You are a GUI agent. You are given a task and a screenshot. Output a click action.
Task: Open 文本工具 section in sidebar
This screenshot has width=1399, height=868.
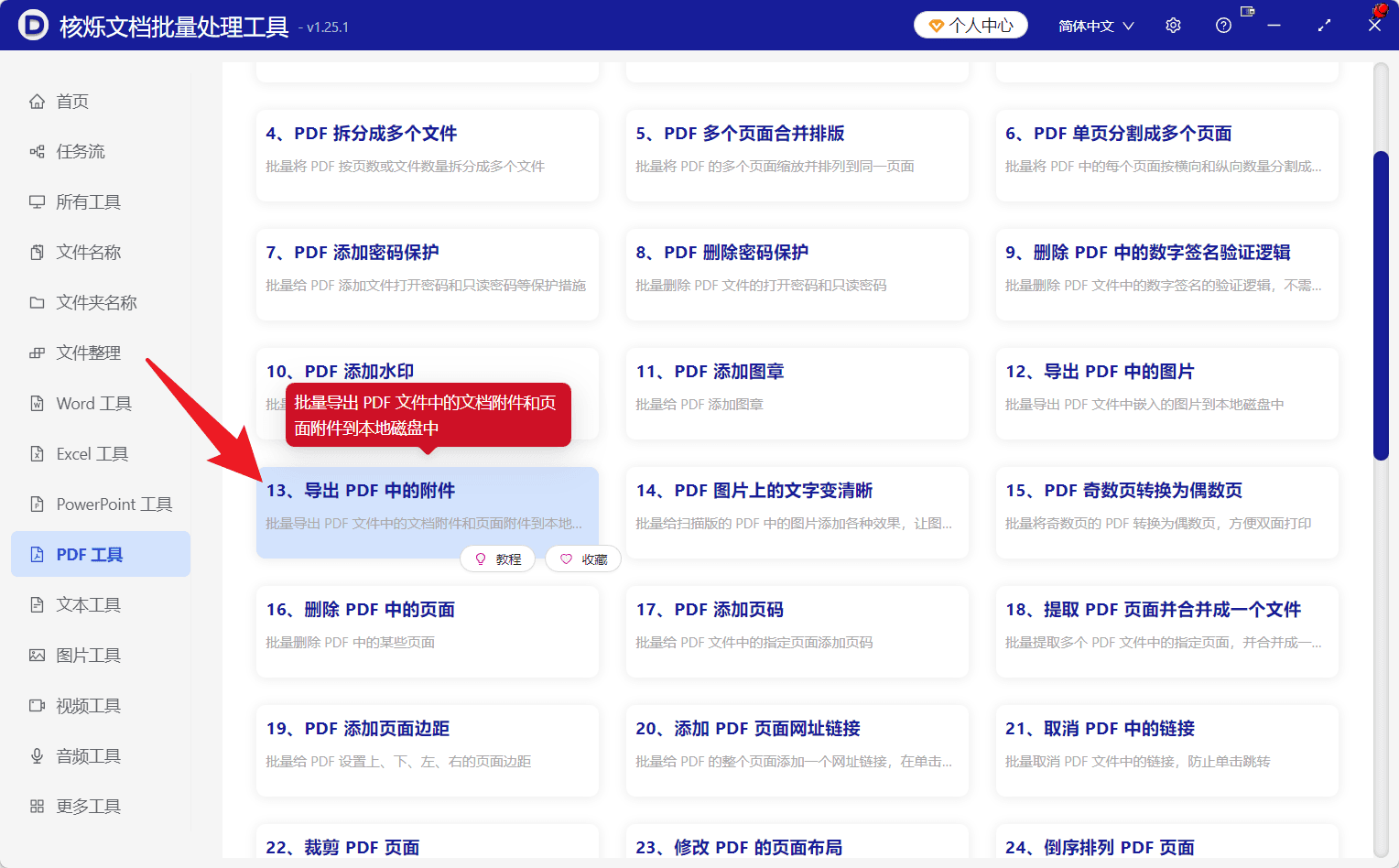(101, 605)
